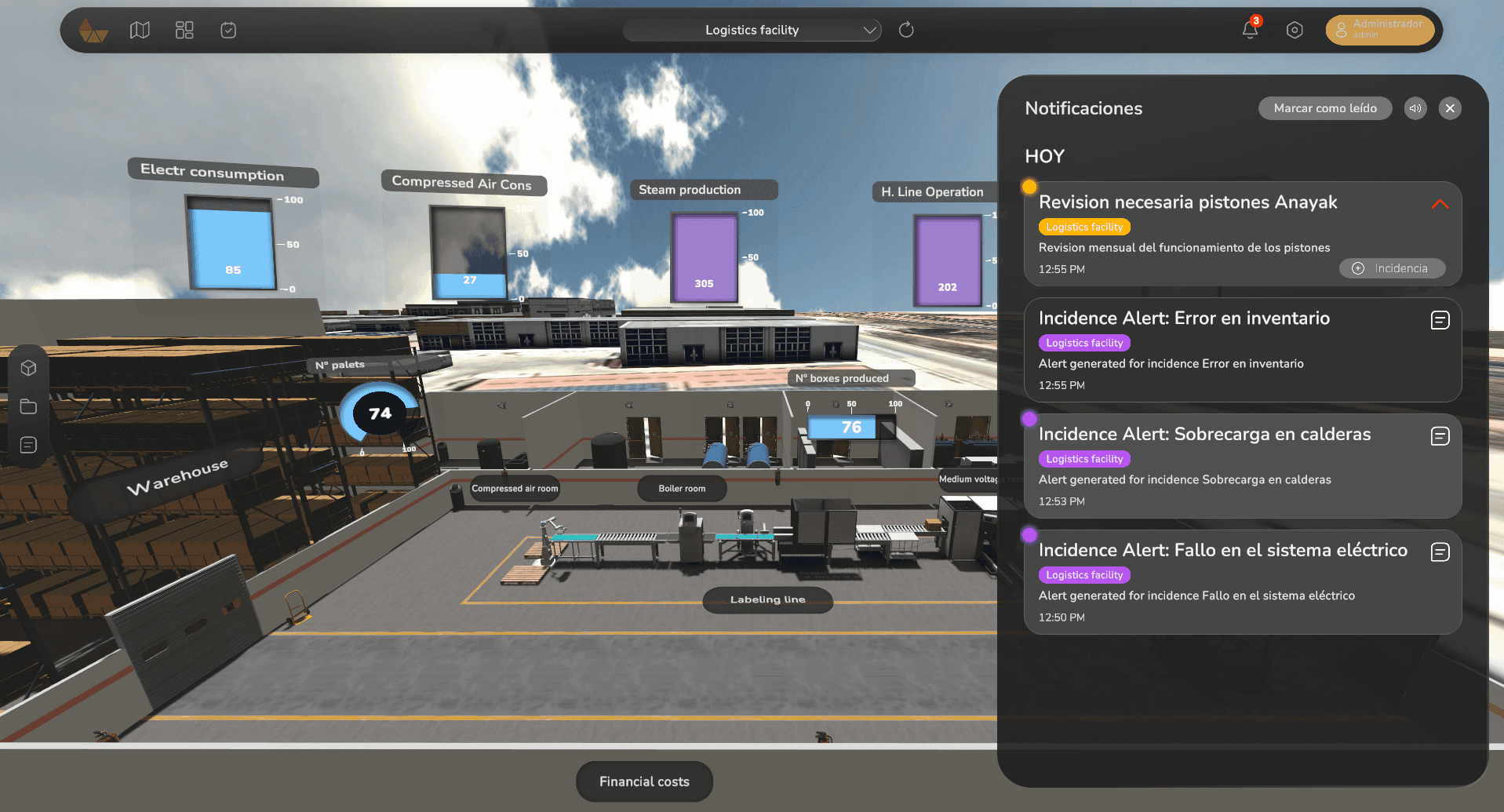Open the notes list icon in left sidebar
Viewport: 1504px width, 812px height.
[28, 445]
